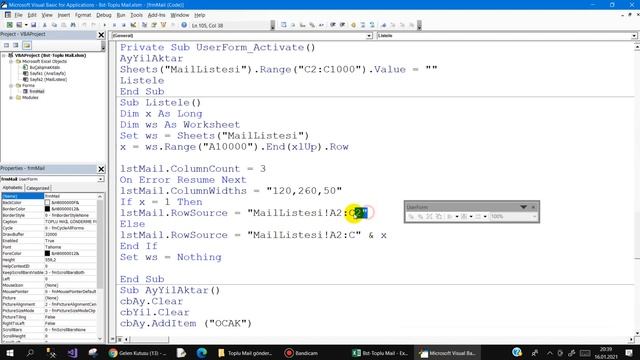Open the Format menu
This screenshot has height=360, width=640.
point(83,15)
